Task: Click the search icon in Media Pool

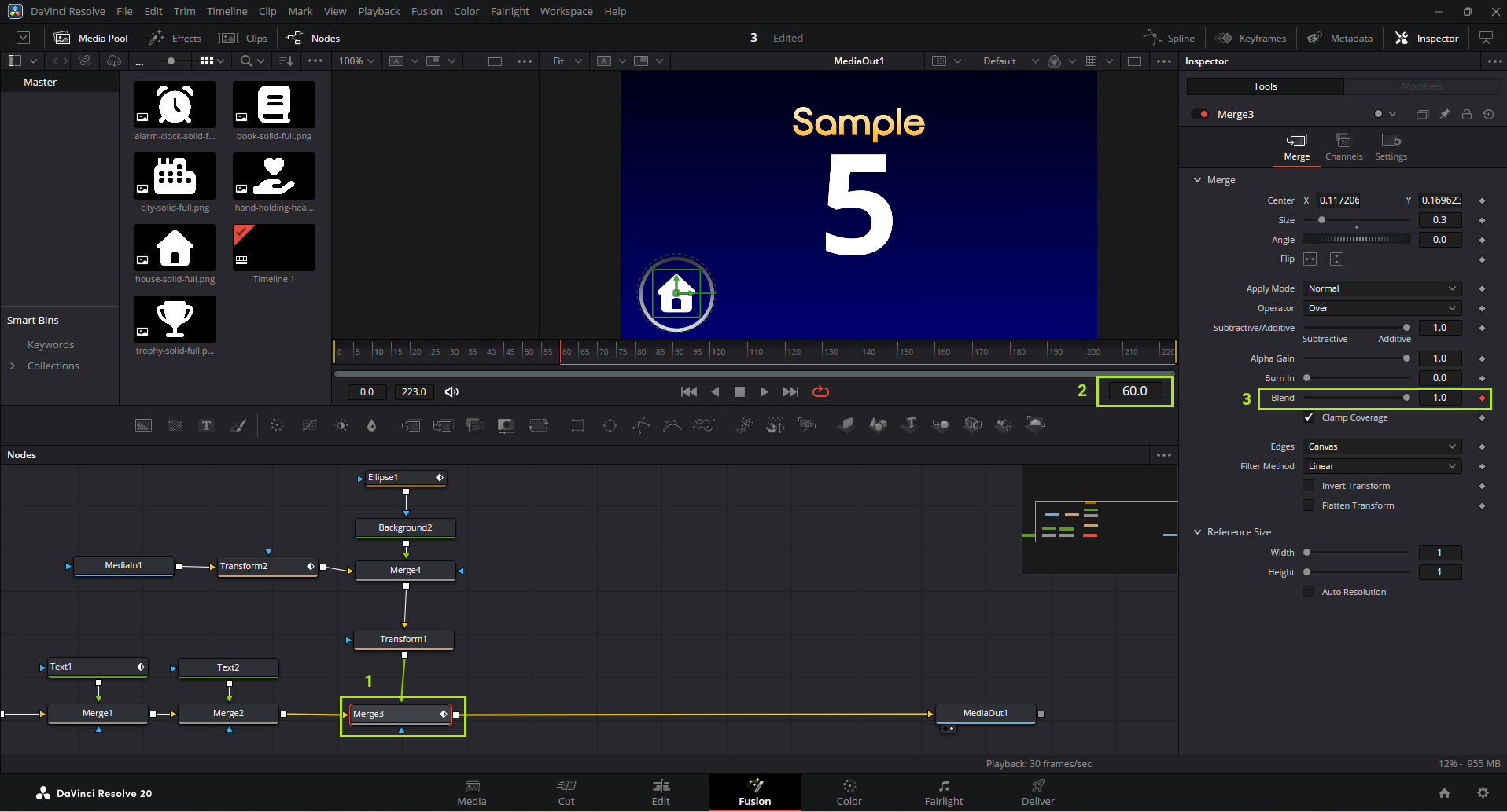Action: point(246,61)
